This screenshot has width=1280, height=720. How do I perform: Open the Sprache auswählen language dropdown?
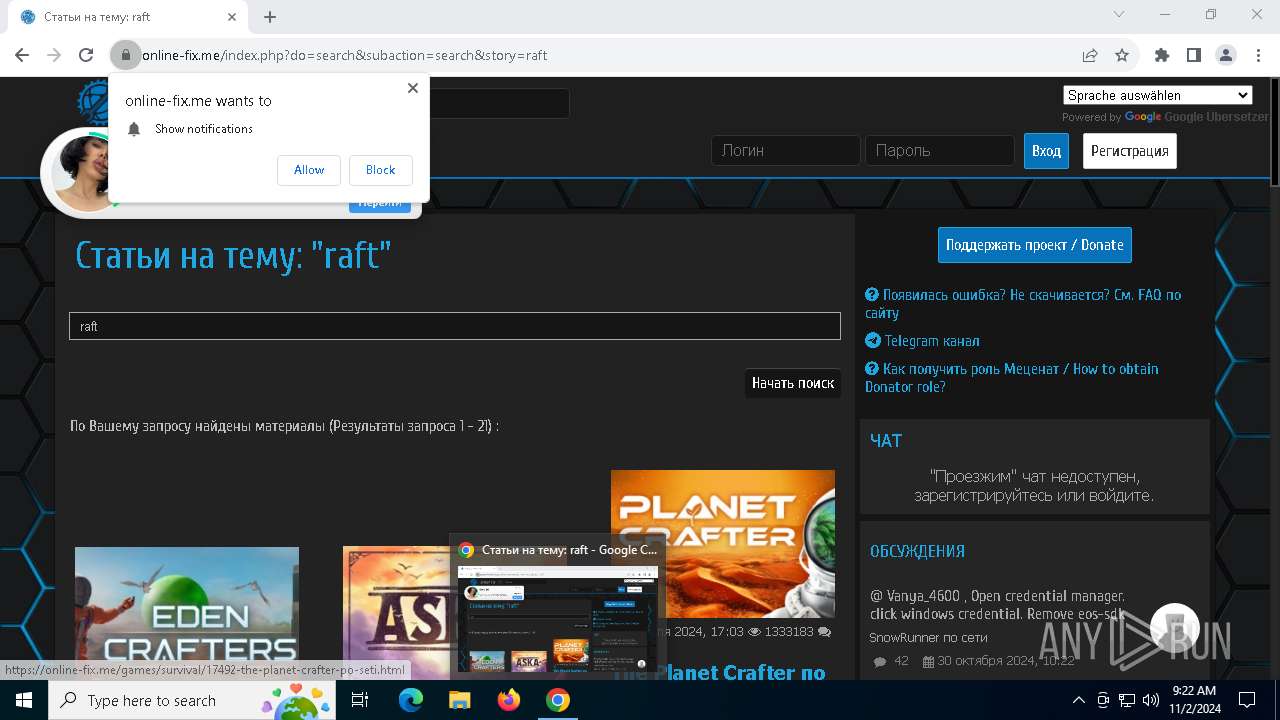pyautogui.click(x=1158, y=95)
